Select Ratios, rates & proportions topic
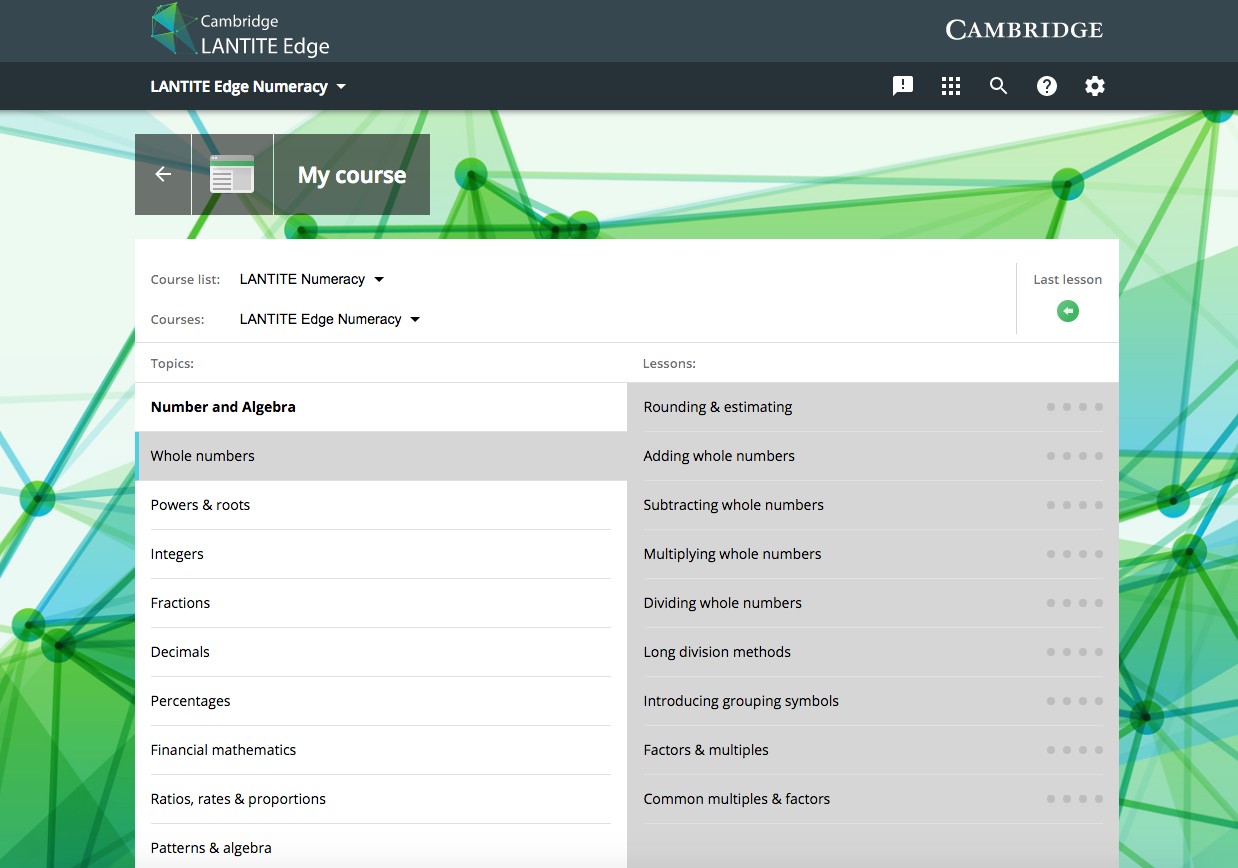Screen dimensions: 1238x868 click(x=381, y=799)
